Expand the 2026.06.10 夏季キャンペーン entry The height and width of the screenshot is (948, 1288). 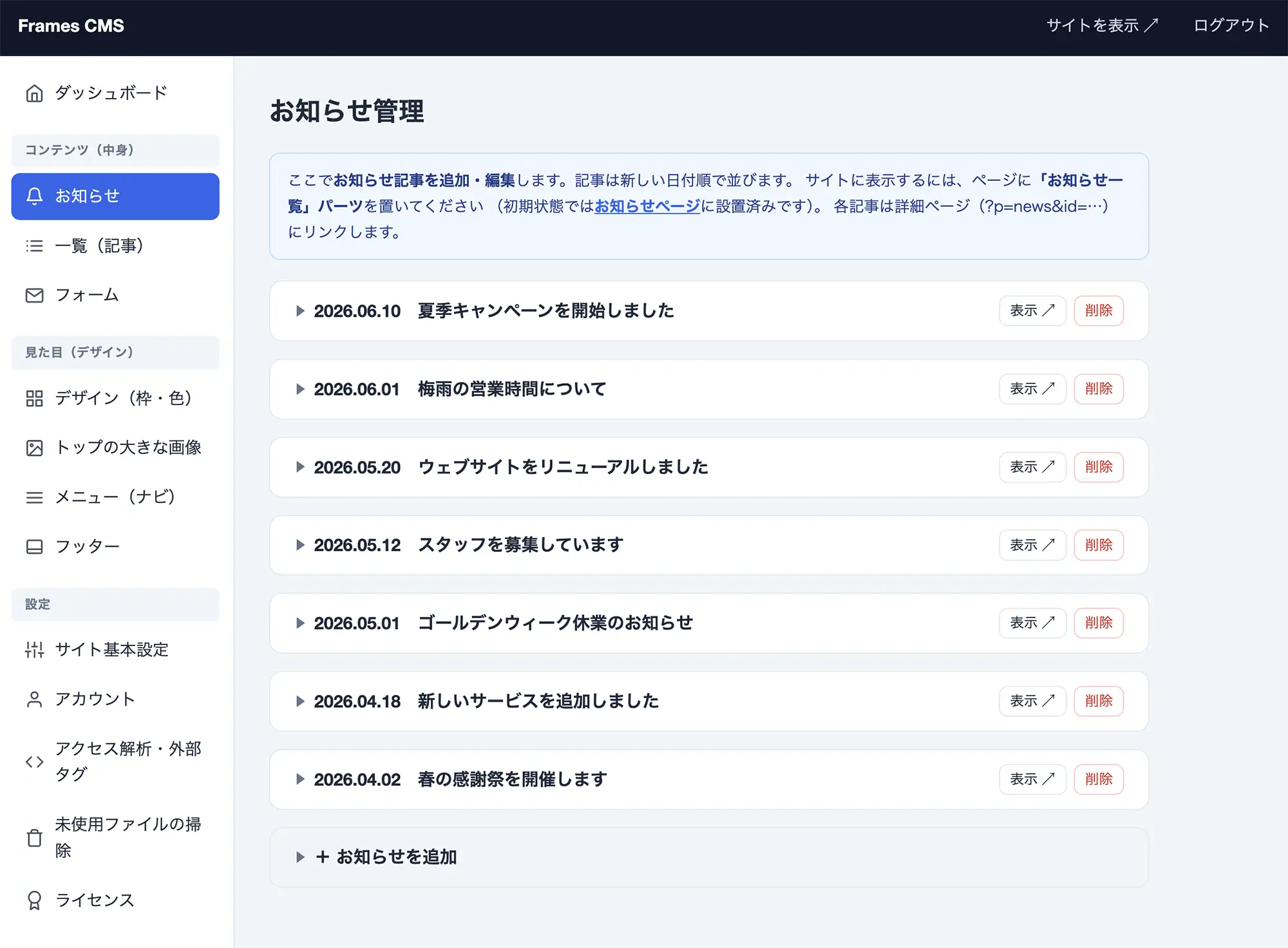tap(300, 311)
